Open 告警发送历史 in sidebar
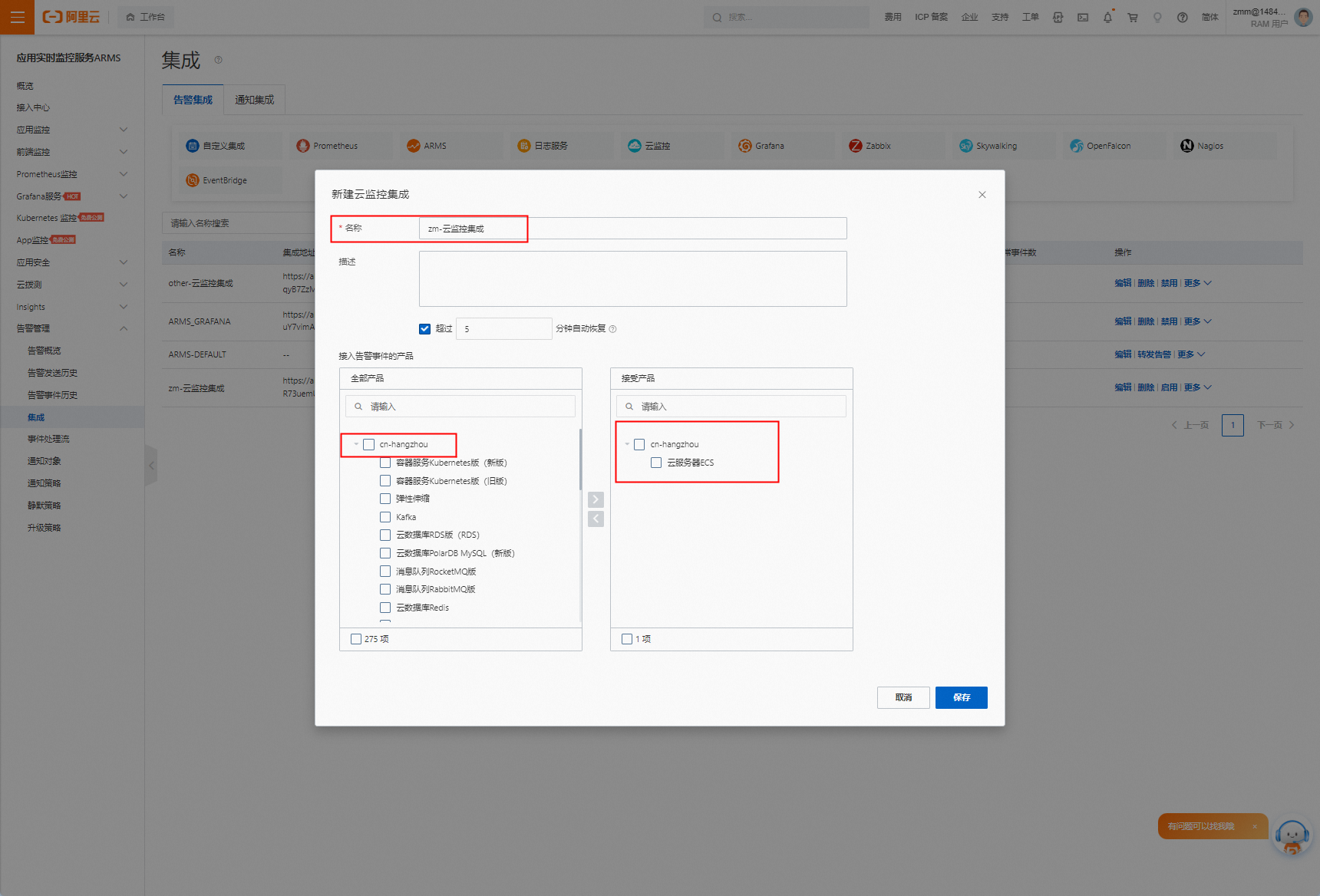Image resolution: width=1320 pixels, height=896 pixels. click(x=52, y=373)
